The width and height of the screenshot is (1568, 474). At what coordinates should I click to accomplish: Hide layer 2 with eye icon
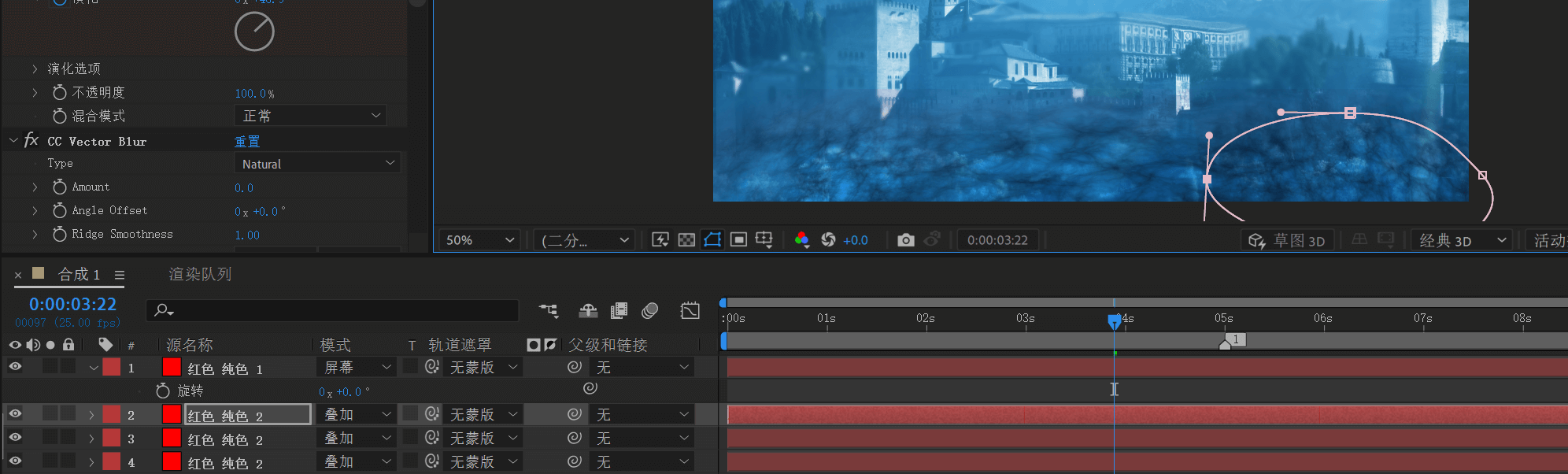pyautogui.click(x=15, y=413)
